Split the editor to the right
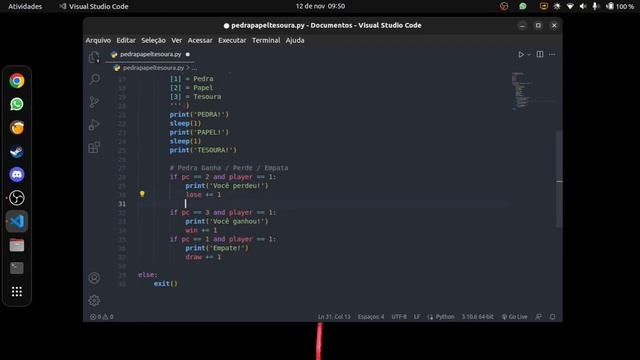The width and height of the screenshot is (640, 360). click(x=540, y=54)
